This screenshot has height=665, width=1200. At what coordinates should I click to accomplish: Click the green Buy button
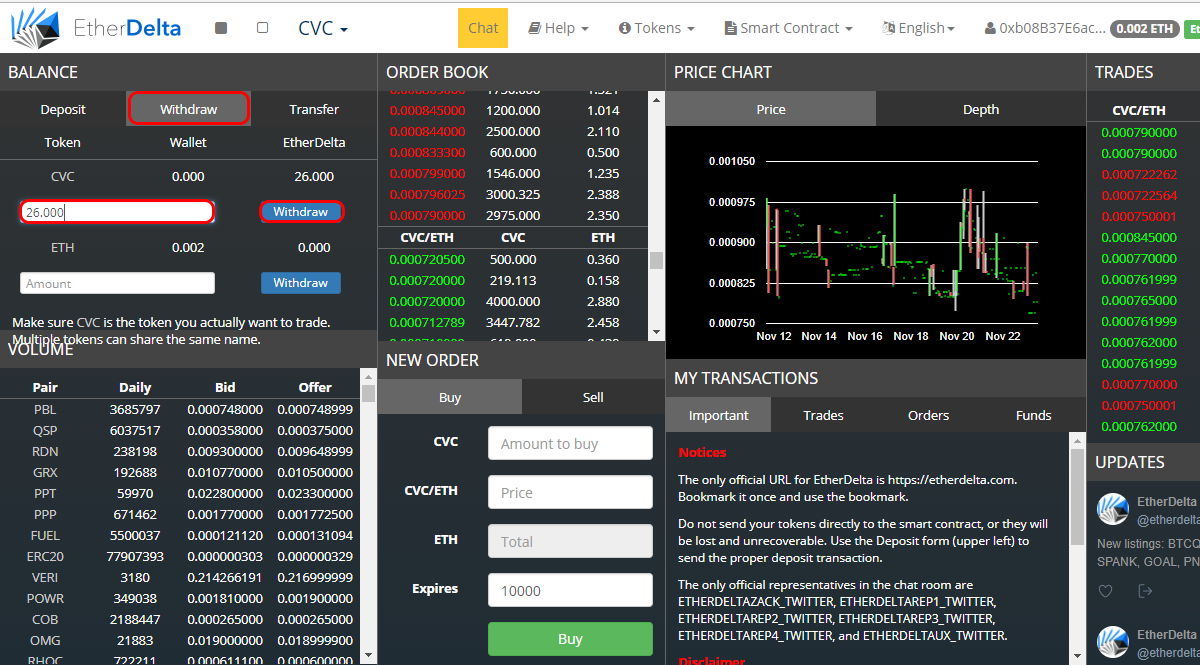point(570,639)
